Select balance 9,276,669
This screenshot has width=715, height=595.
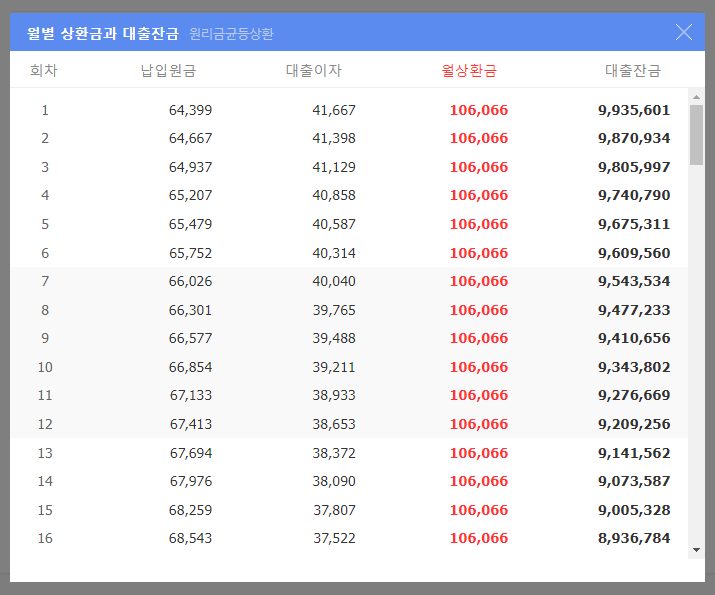pyautogui.click(x=634, y=395)
